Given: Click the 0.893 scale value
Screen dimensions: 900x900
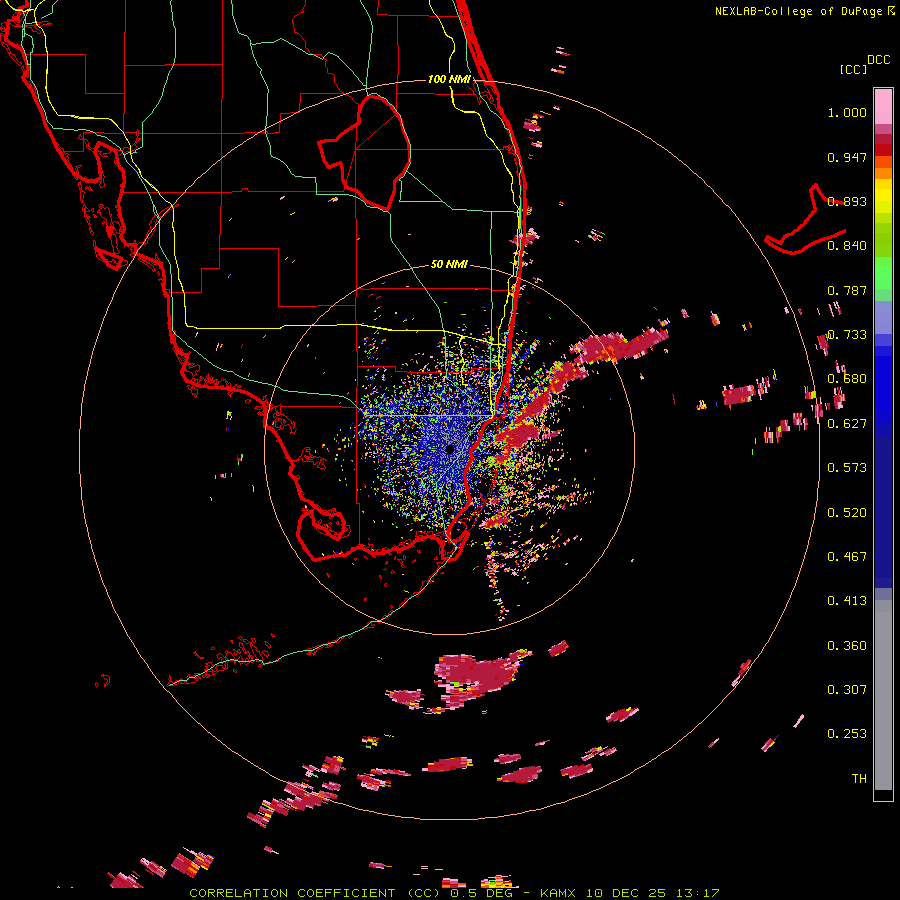Looking at the screenshot, I should pyautogui.click(x=847, y=201).
